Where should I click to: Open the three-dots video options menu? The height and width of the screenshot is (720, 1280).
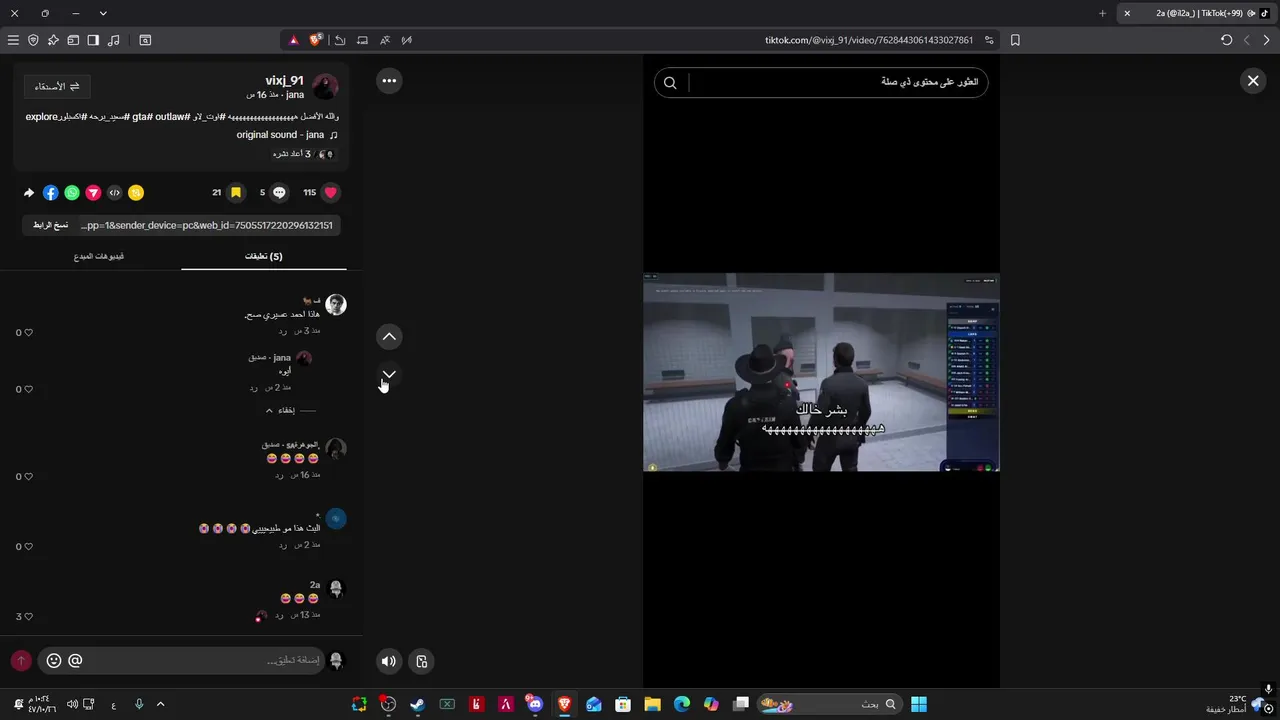389,81
